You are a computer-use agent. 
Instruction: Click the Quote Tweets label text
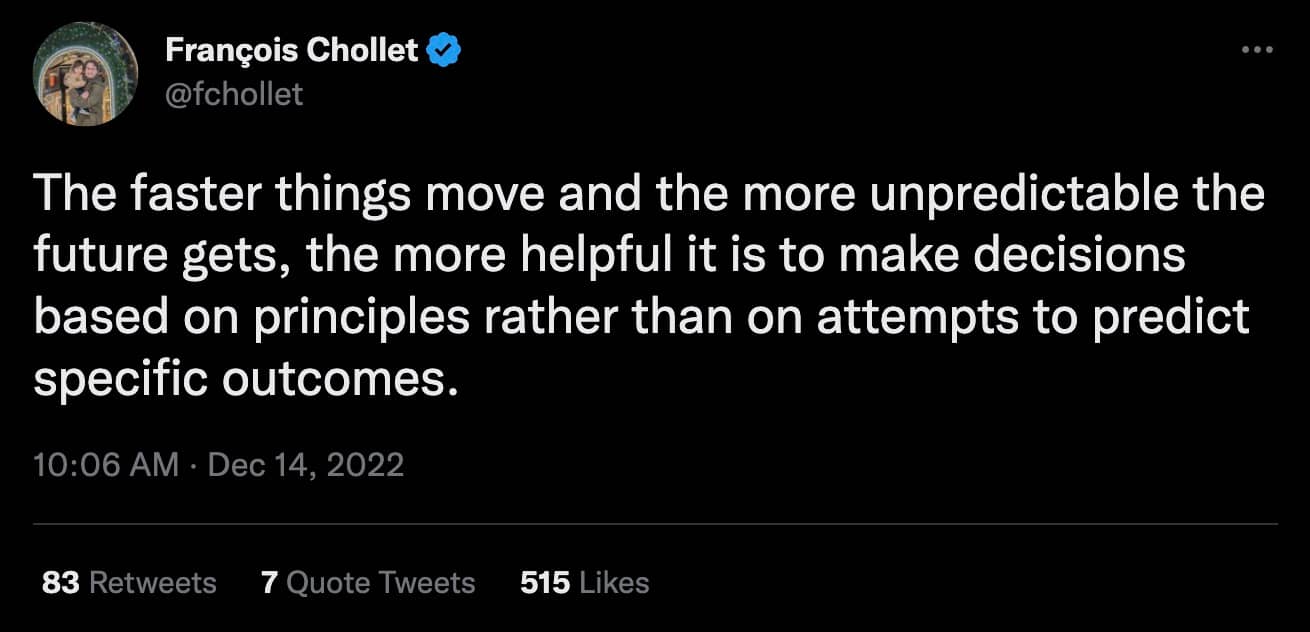click(381, 583)
